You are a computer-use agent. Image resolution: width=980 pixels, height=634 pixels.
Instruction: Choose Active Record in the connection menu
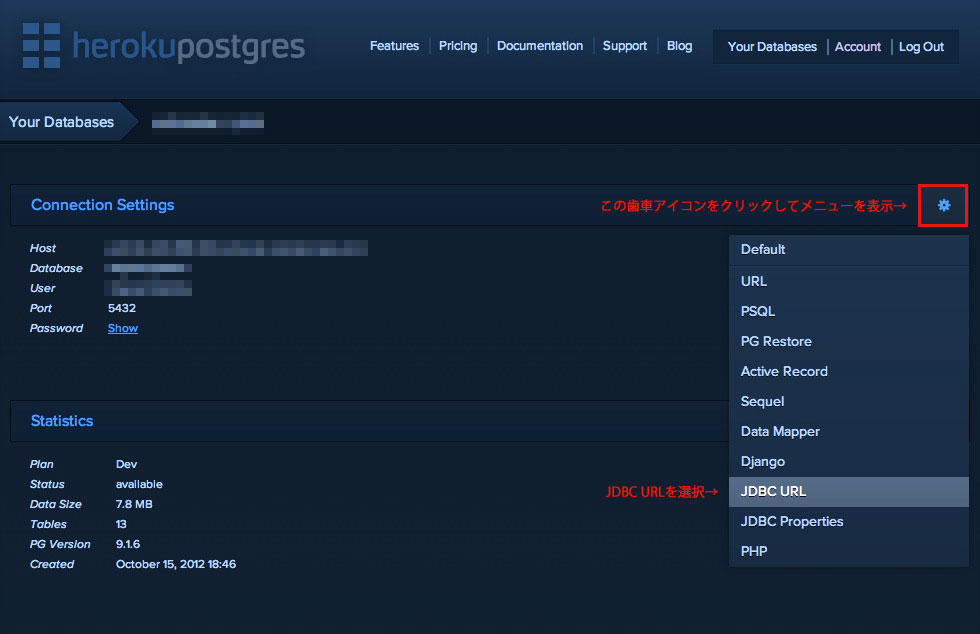point(848,371)
